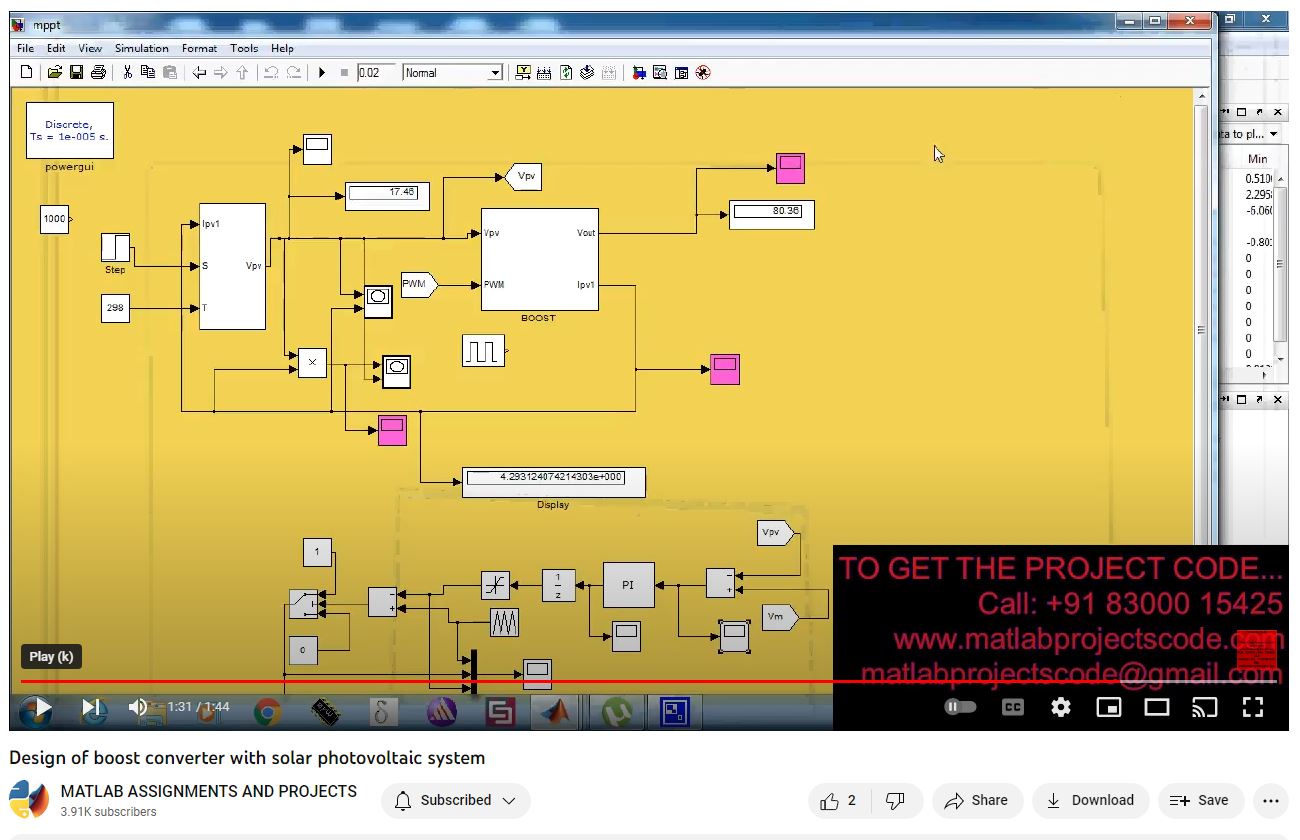
Task: Click the Stop simulation square icon
Action: [344, 73]
